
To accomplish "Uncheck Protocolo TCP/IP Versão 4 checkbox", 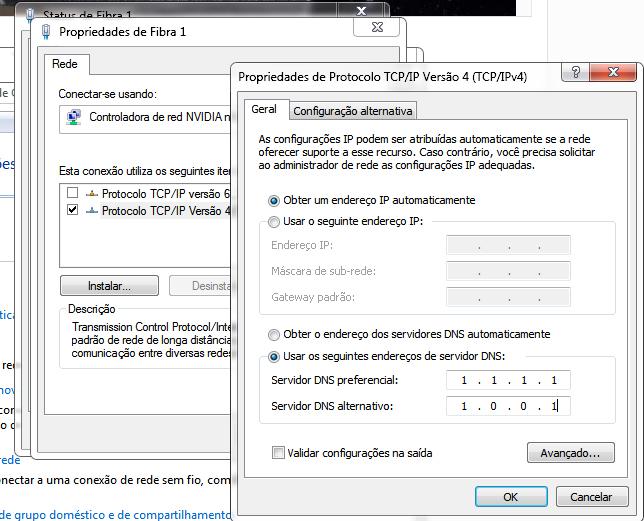I will coord(72,210).
